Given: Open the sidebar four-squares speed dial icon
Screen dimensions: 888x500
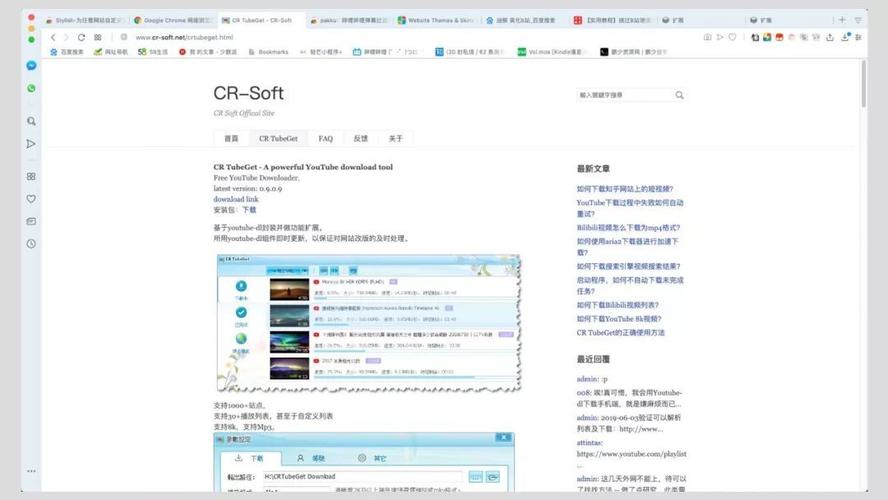Looking at the screenshot, I should point(31,177).
